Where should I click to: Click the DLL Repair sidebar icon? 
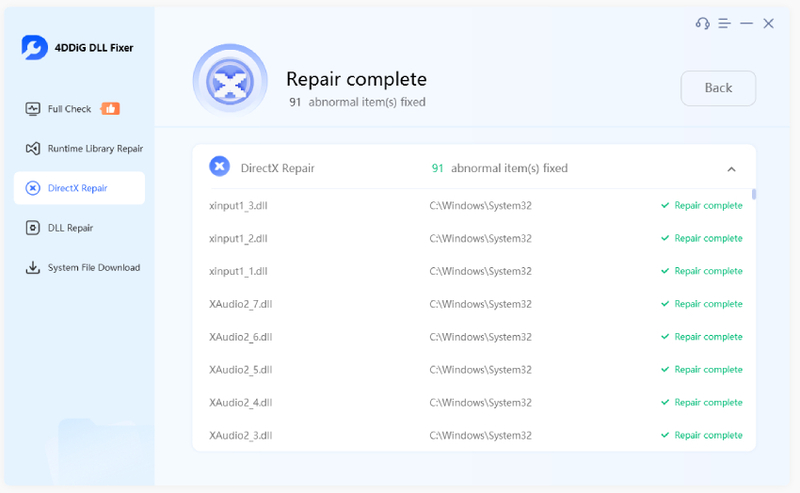[33, 228]
